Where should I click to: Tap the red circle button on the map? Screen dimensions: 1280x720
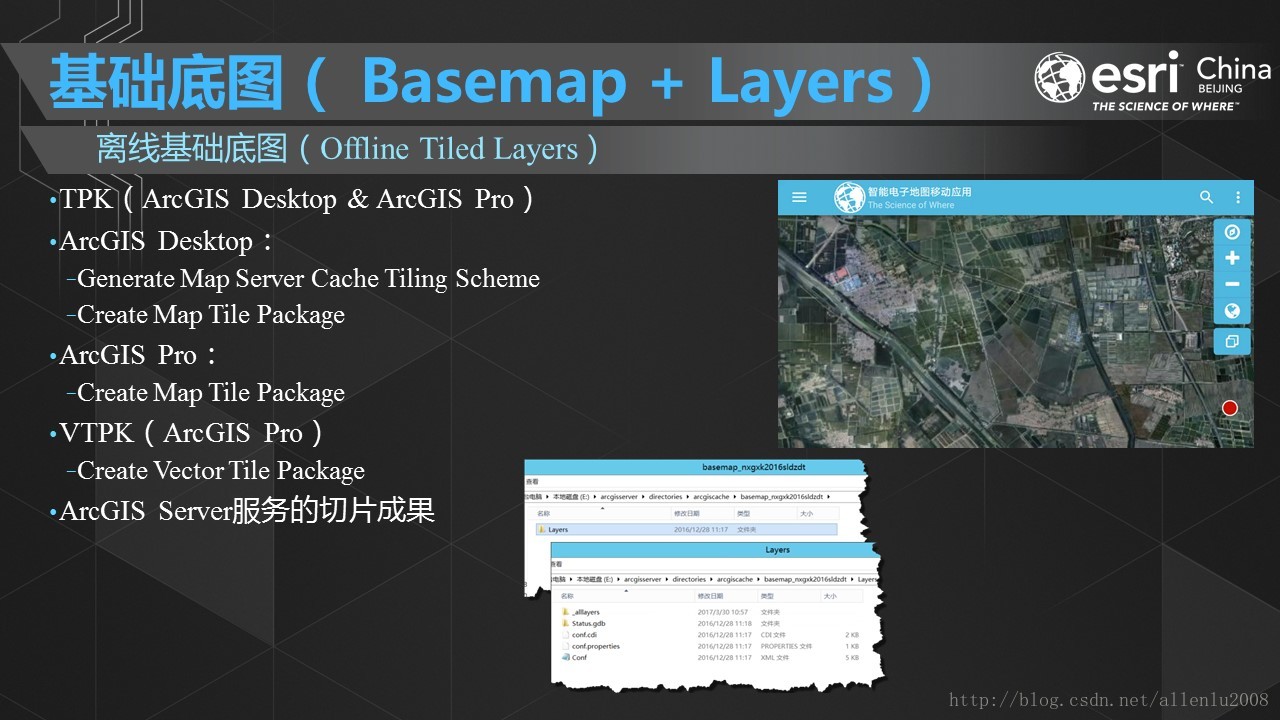coord(1230,408)
